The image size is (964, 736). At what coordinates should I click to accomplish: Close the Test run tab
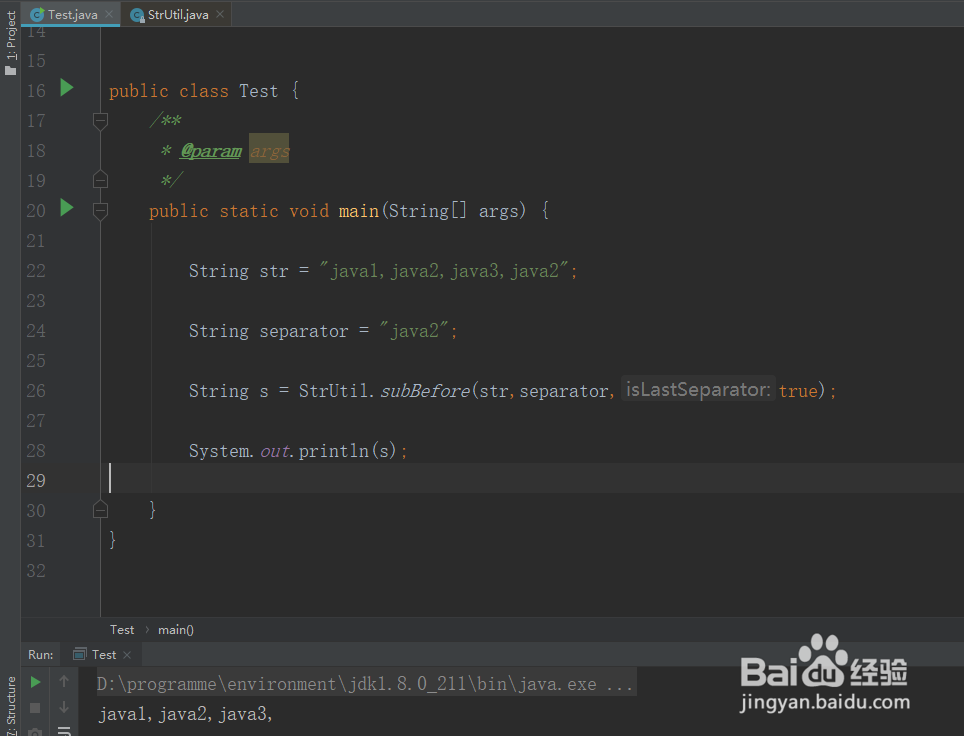[x=127, y=655]
